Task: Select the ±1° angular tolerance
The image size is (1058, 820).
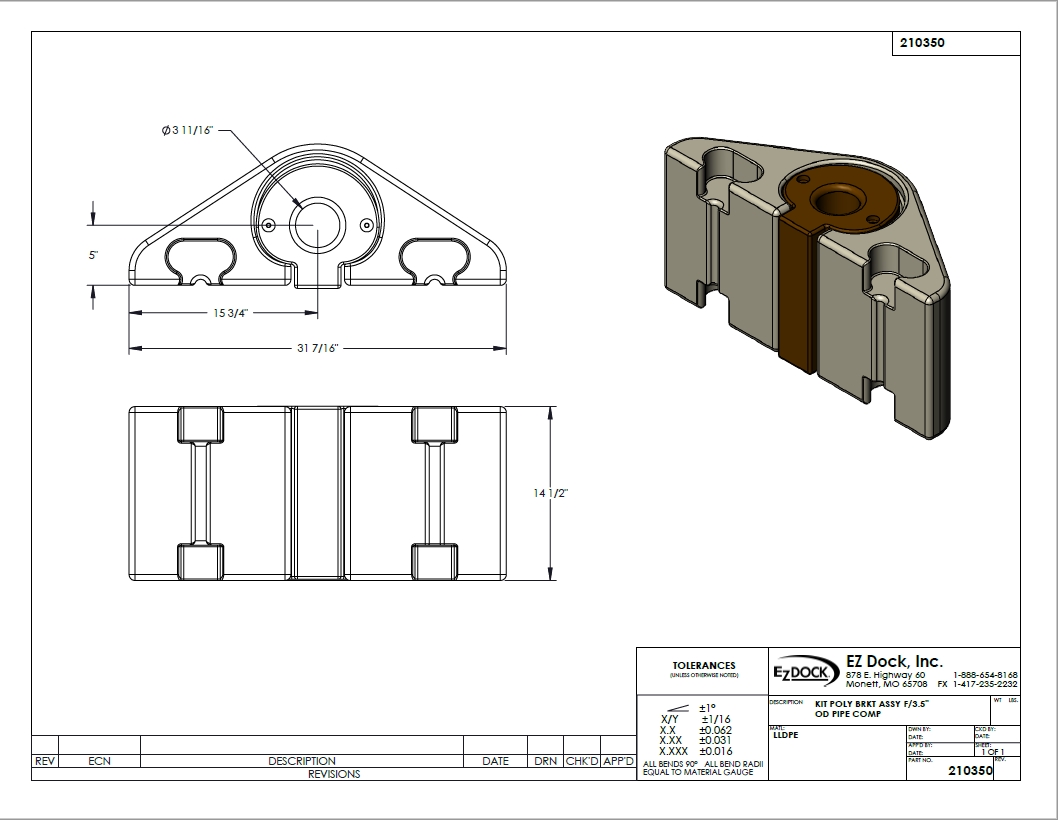Action: 707,709
